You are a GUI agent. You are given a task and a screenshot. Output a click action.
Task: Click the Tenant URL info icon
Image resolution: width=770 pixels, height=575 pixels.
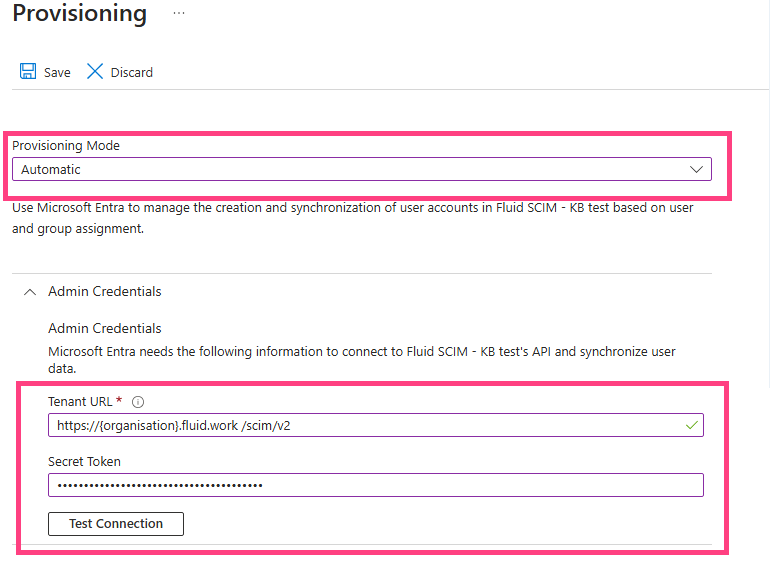click(138, 402)
